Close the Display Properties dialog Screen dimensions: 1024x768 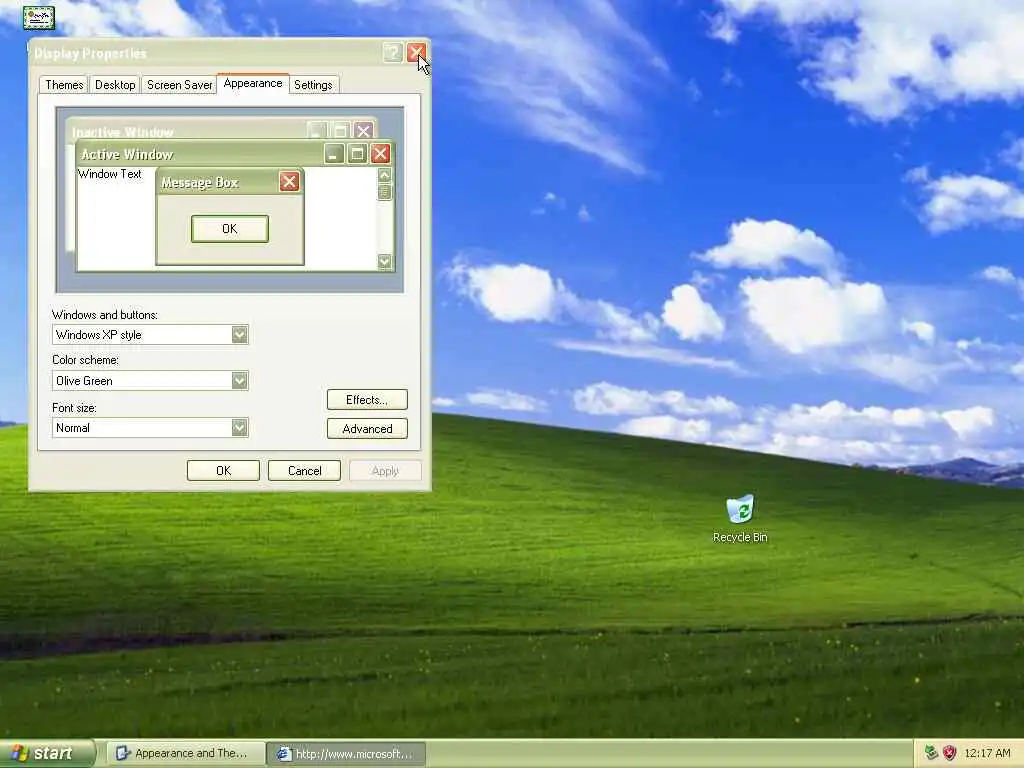(416, 53)
